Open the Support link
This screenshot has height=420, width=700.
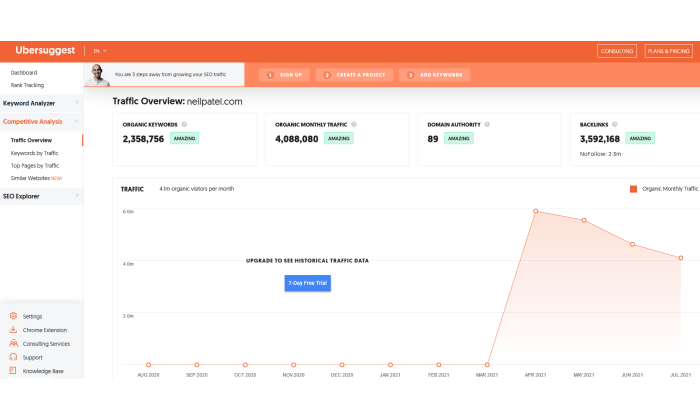point(33,358)
